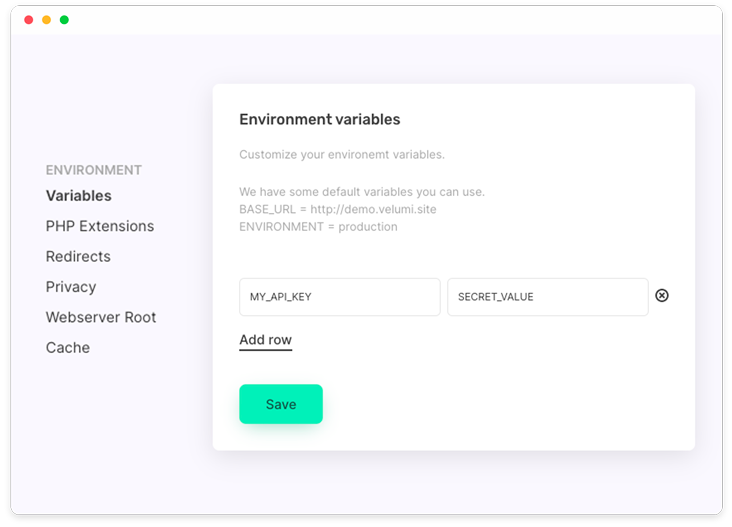The image size is (732, 527).
Task: Add row to the variables list
Action: [x=266, y=340]
